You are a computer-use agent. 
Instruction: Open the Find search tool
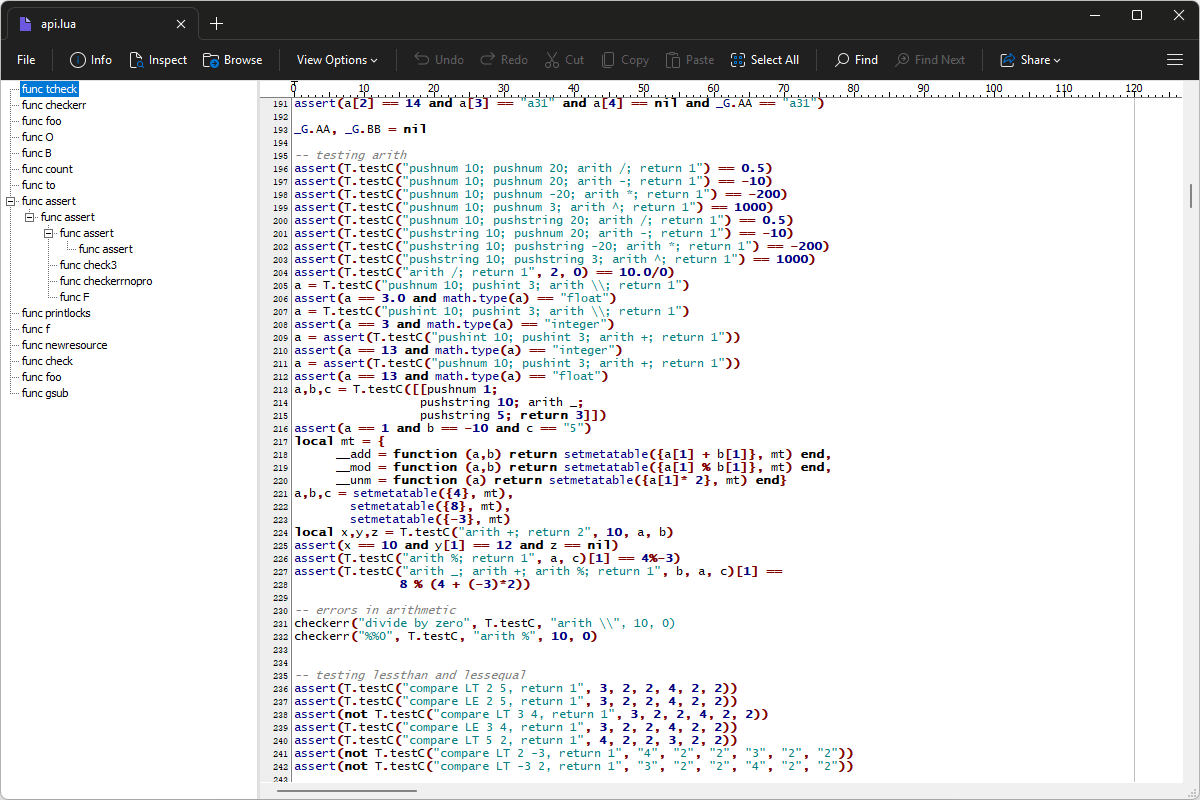856,60
